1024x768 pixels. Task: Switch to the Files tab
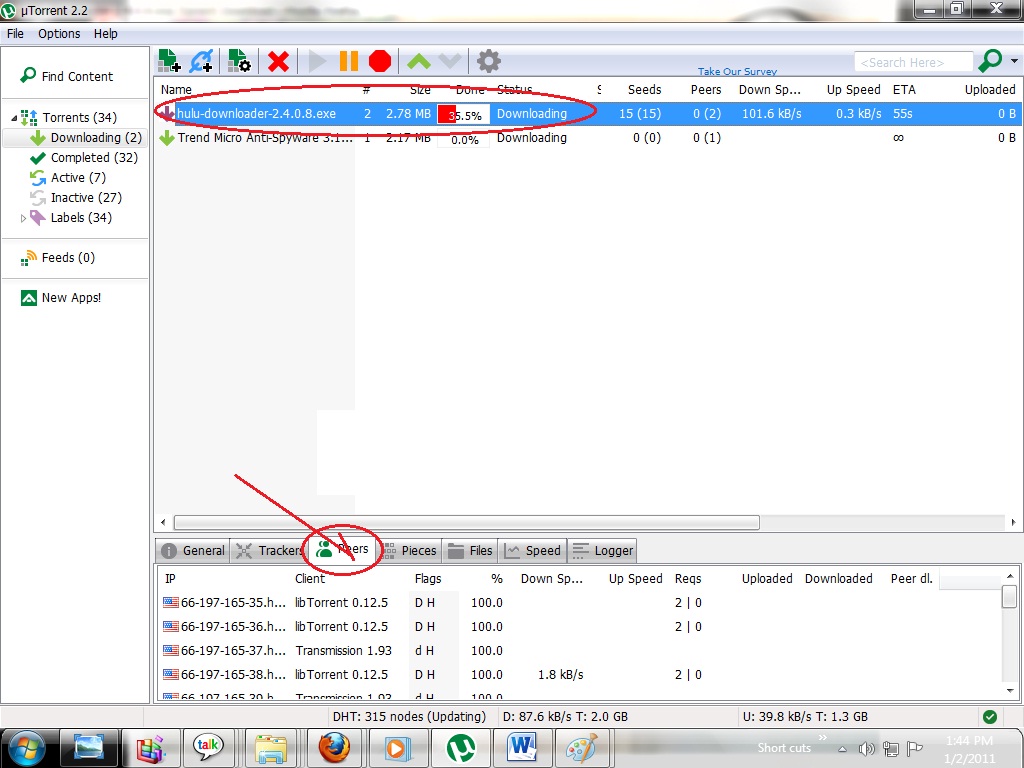(x=470, y=551)
